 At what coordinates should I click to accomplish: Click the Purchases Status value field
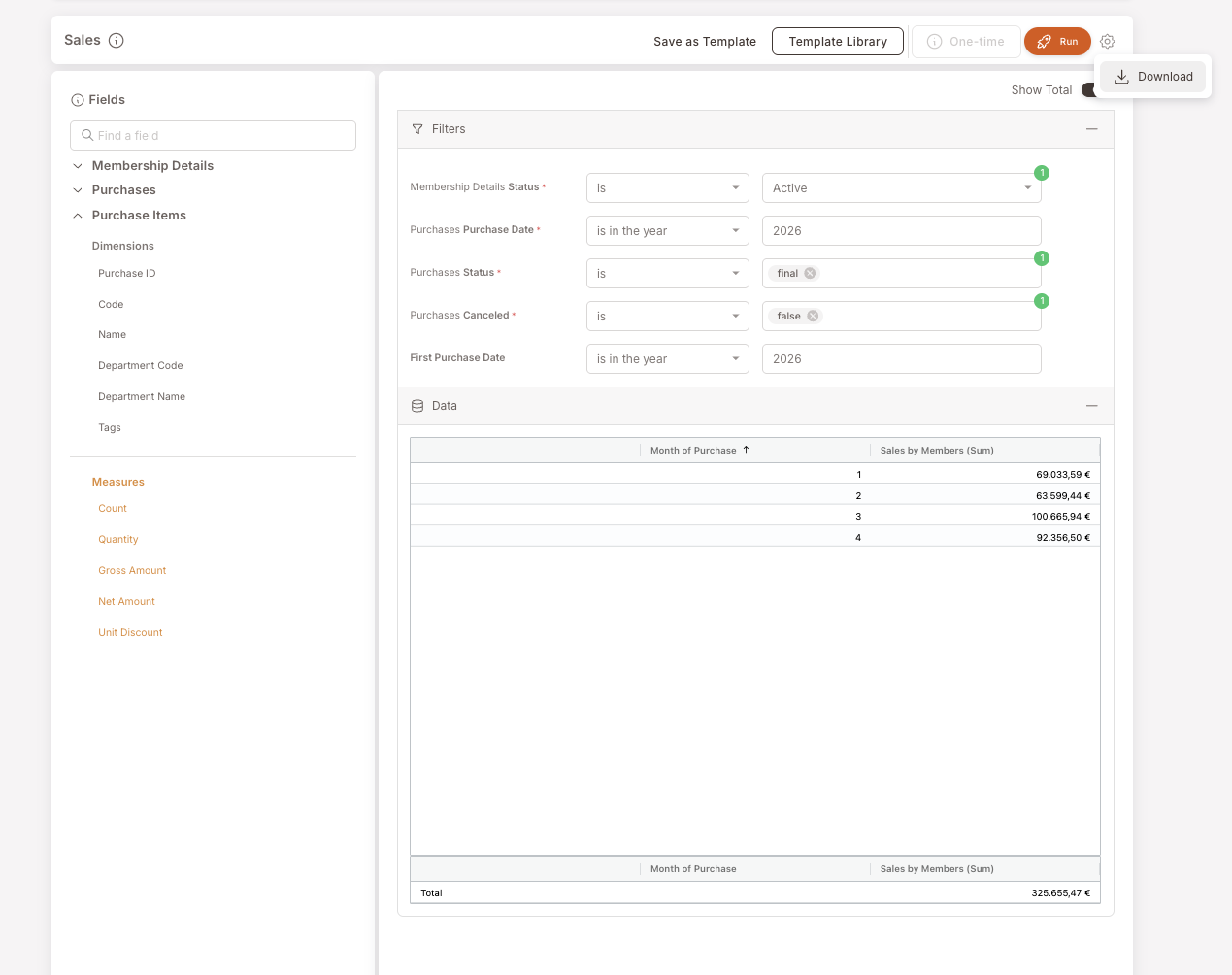click(x=902, y=274)
